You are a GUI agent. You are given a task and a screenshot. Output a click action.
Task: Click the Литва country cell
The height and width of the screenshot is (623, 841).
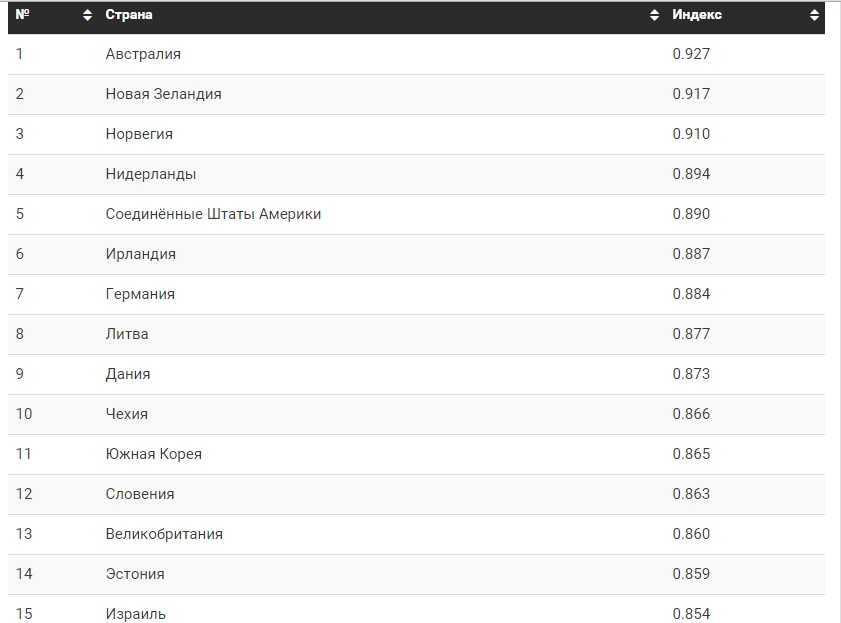(127, 334)
